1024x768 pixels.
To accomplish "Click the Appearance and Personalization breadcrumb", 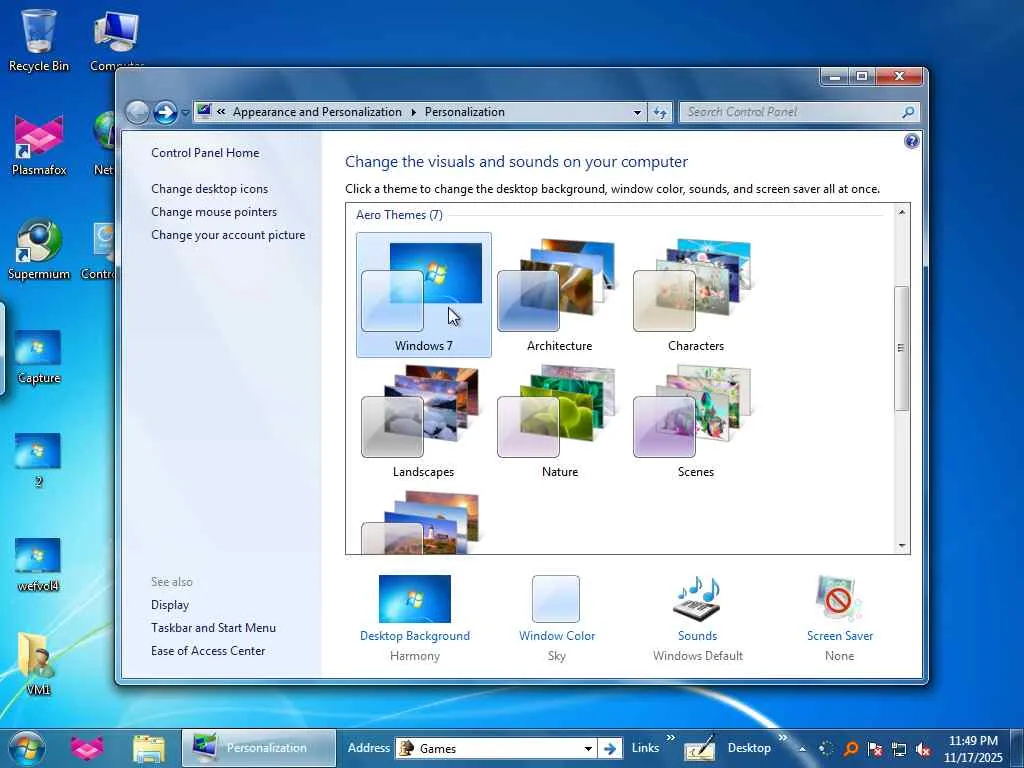I will (317, 112).
